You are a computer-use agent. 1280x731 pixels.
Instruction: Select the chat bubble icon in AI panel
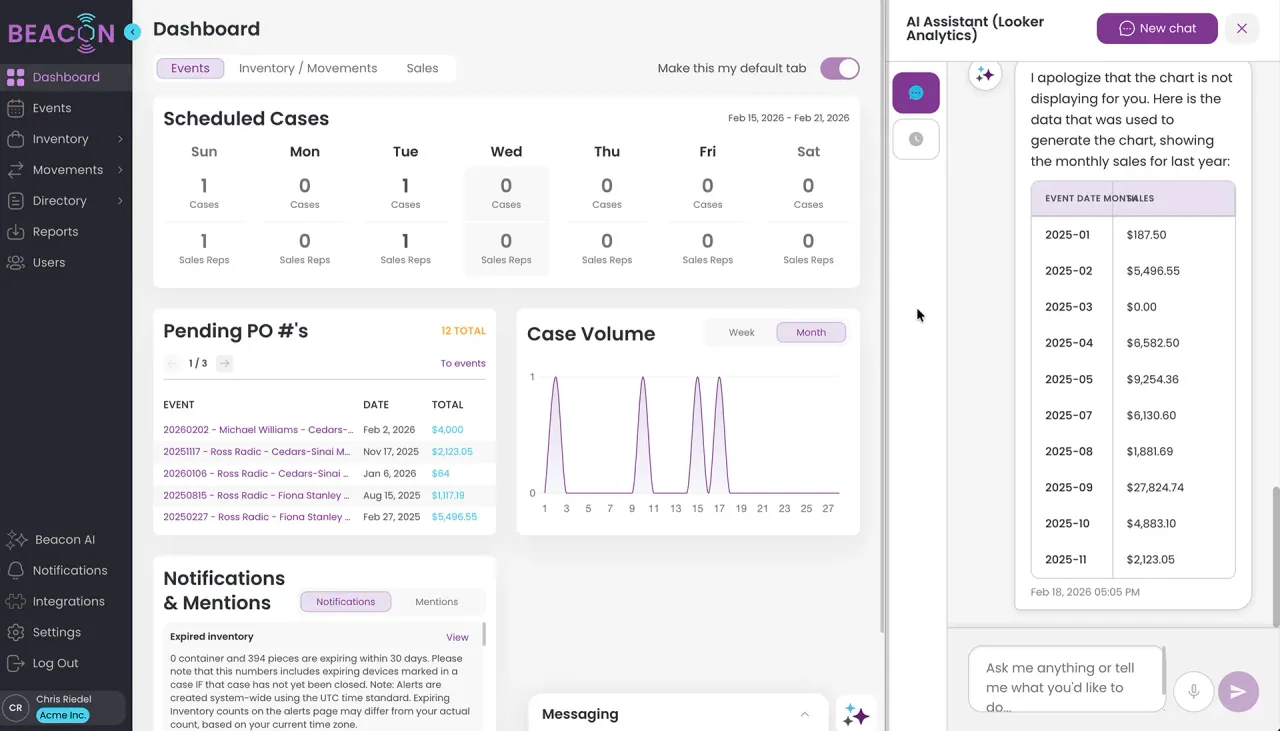(915, 92)
